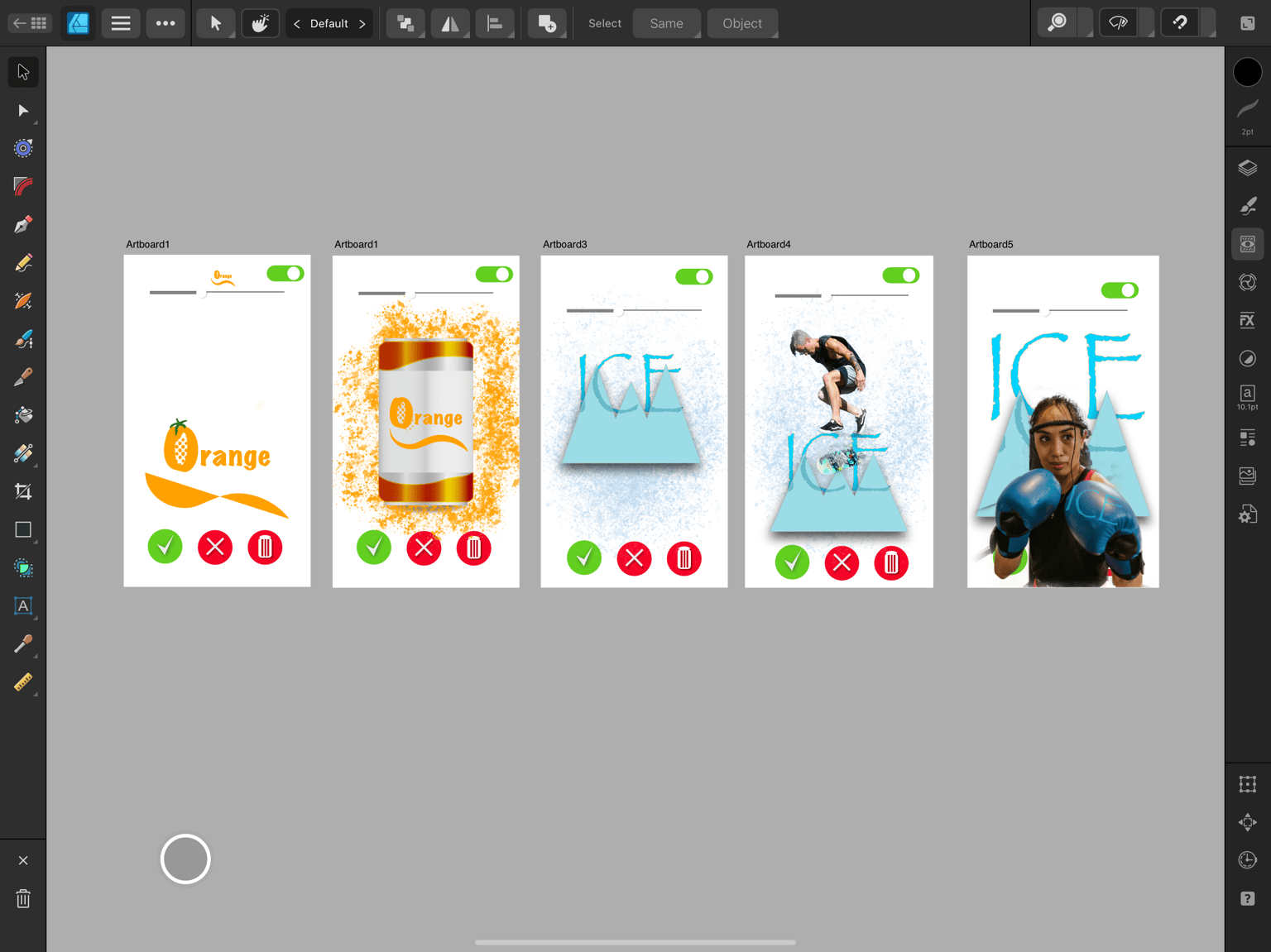Screen dimensions: 1271x952
Task: Click the orange can image thumbnail
Action: (x=426, y=421)
